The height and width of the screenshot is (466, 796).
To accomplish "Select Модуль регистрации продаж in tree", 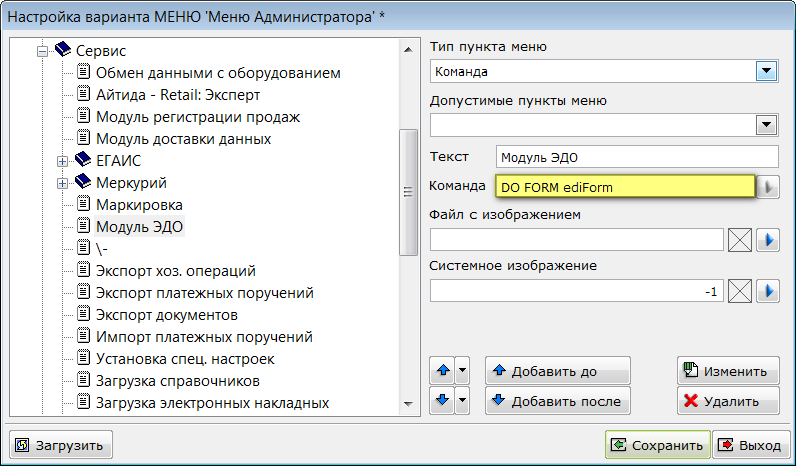I will (x=198, y=117).
